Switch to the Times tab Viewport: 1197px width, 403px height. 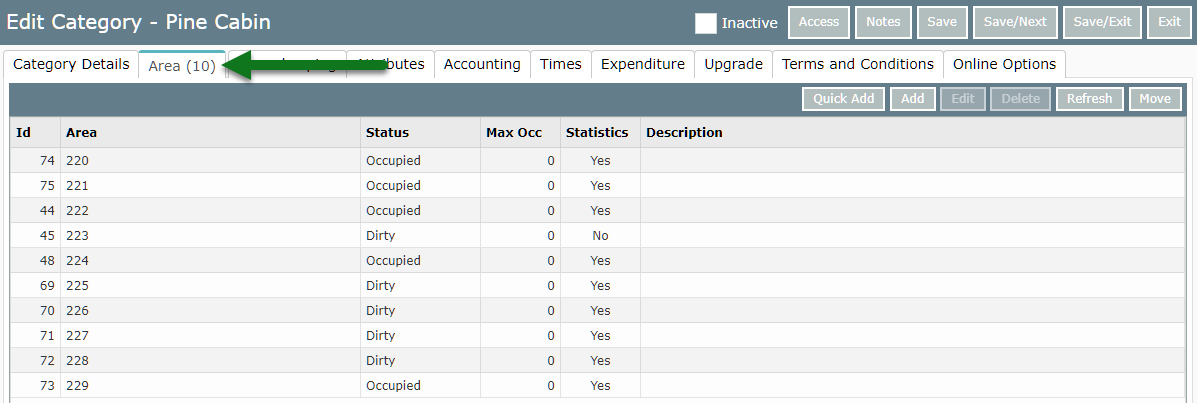(x=560, y=64)
